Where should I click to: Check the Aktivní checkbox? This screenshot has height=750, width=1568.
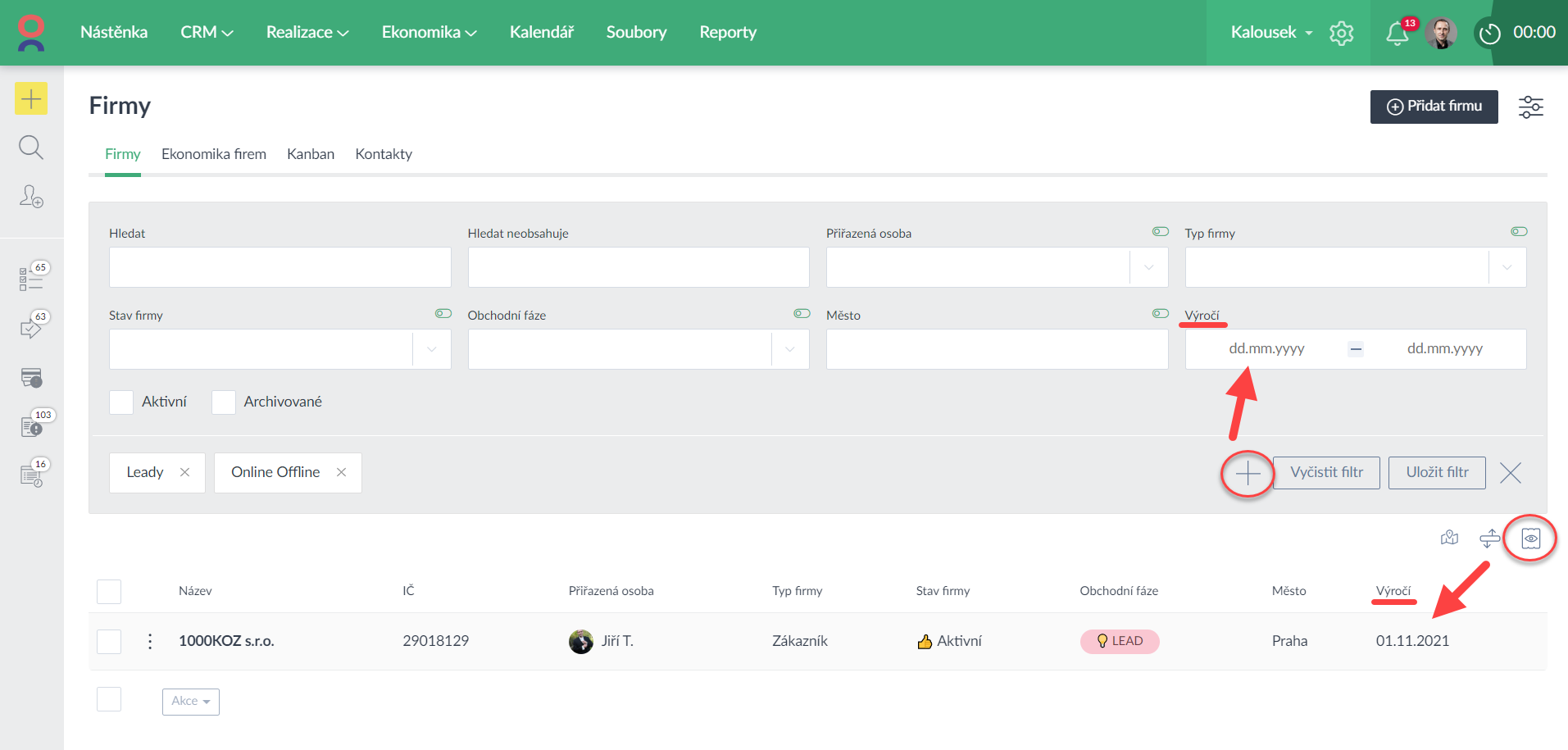click(x=121, y=402)
